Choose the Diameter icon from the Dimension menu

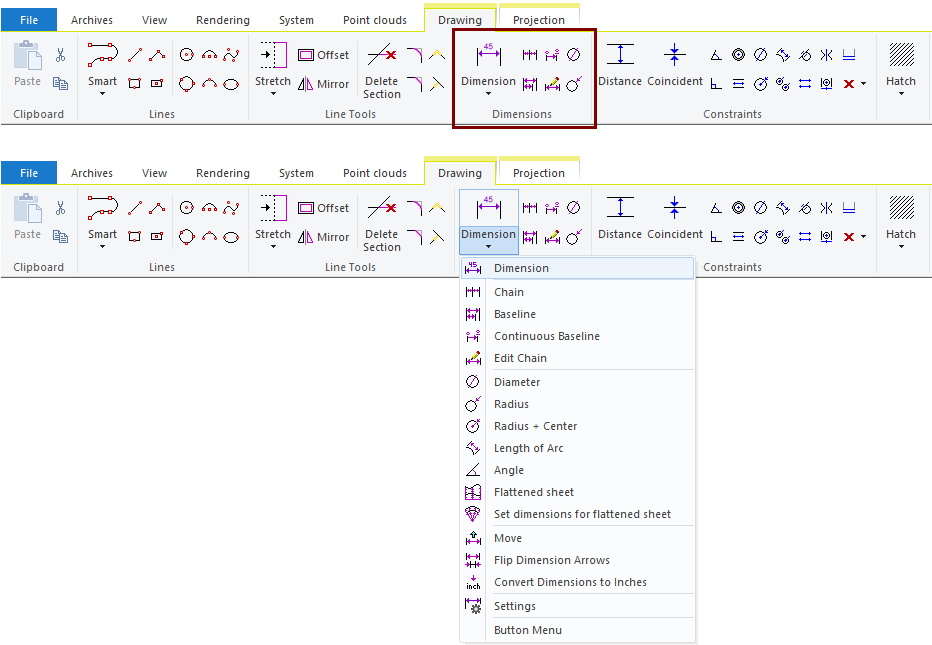tap(473, 382)
